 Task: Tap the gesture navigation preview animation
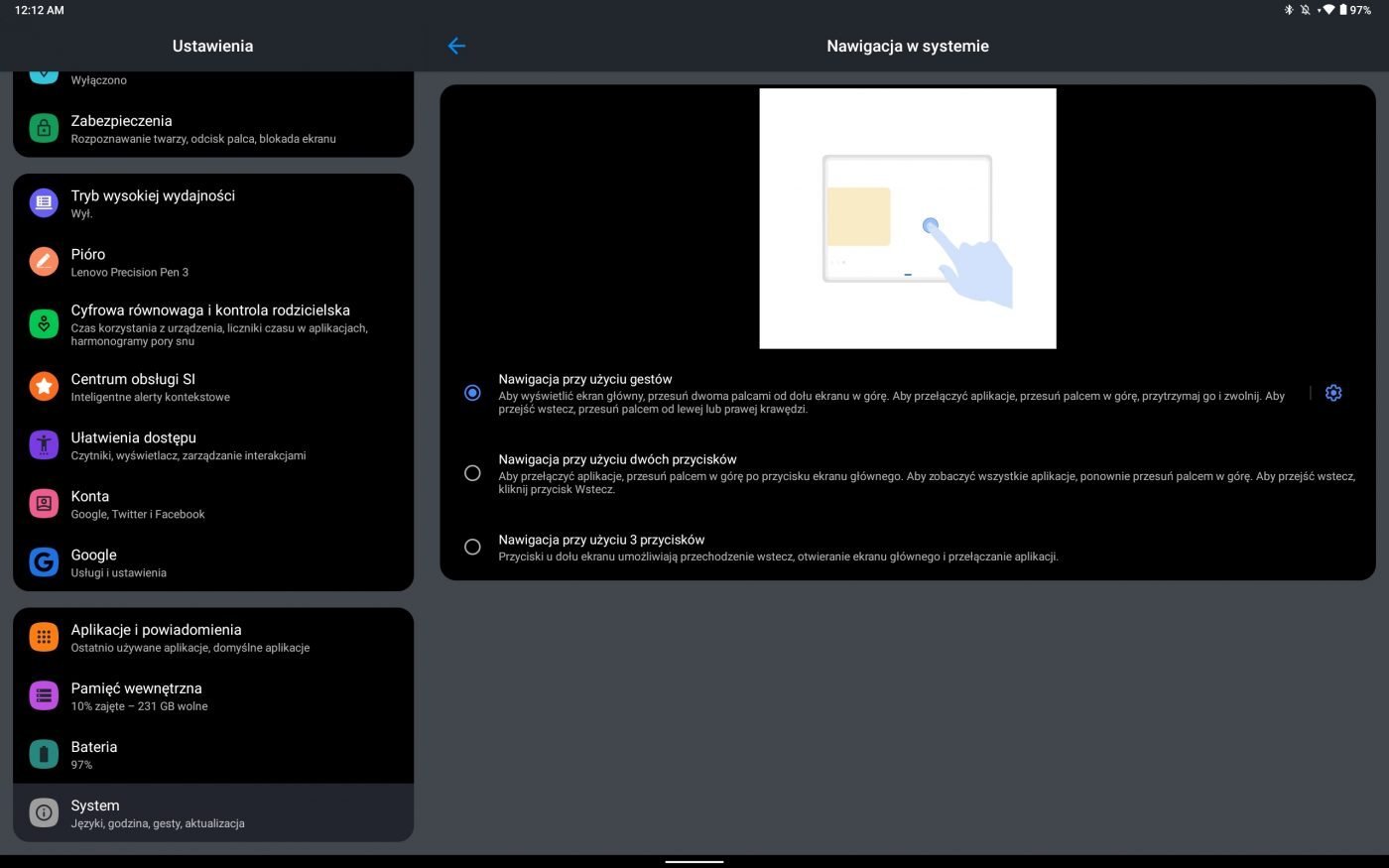[907, 218]
